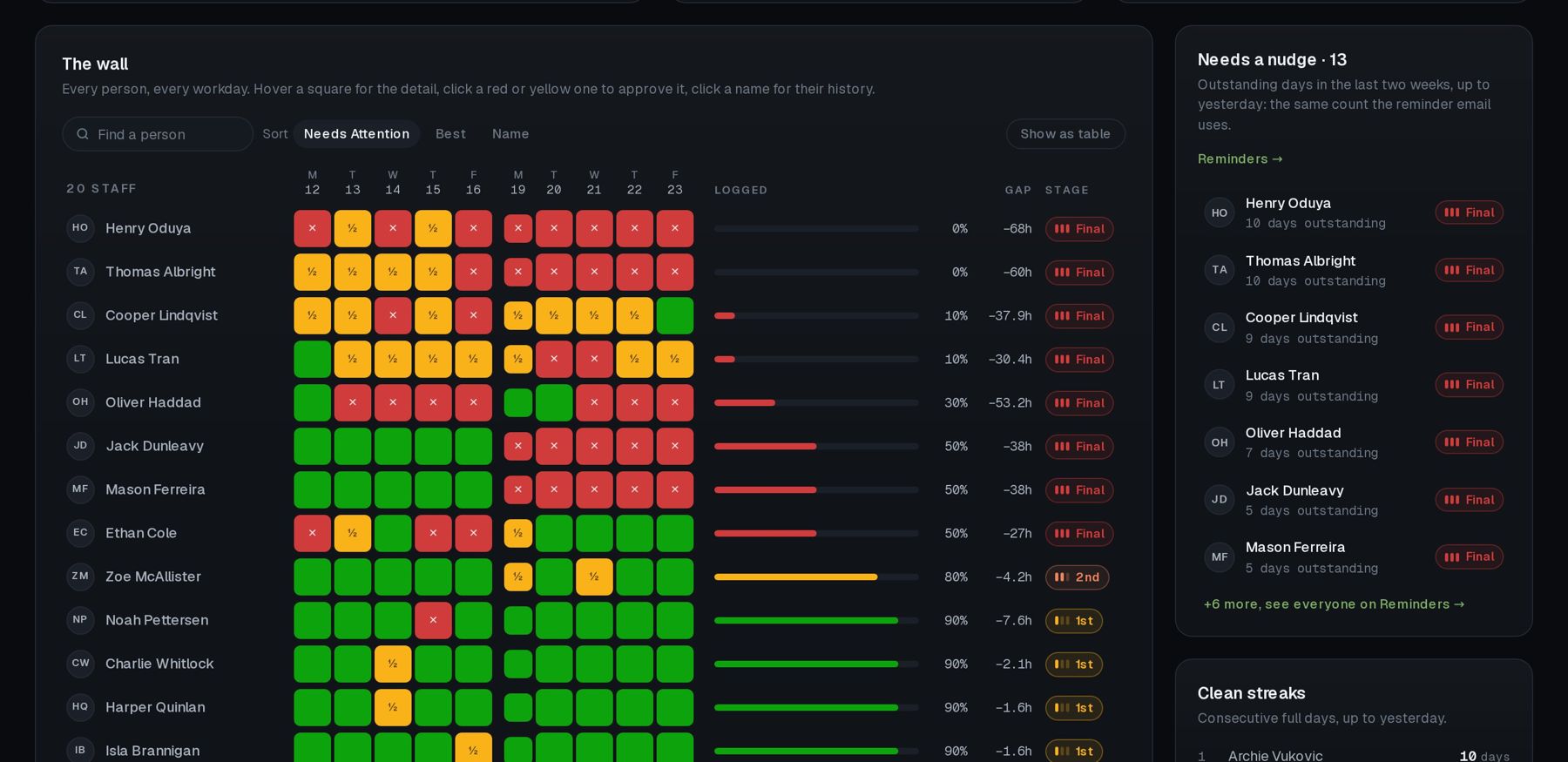Click the CL avatar in the Needs a nudge list
1568x762 pixels.
pos(1220,327)
